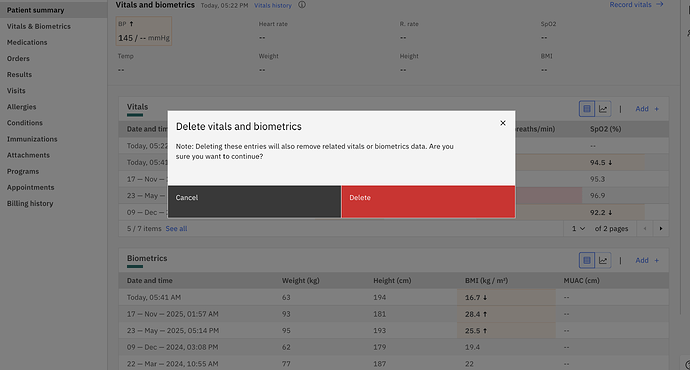This screenshot has height=370, width=690.
Task: Click Add in the Vitals section
Action: coord(642,109)
